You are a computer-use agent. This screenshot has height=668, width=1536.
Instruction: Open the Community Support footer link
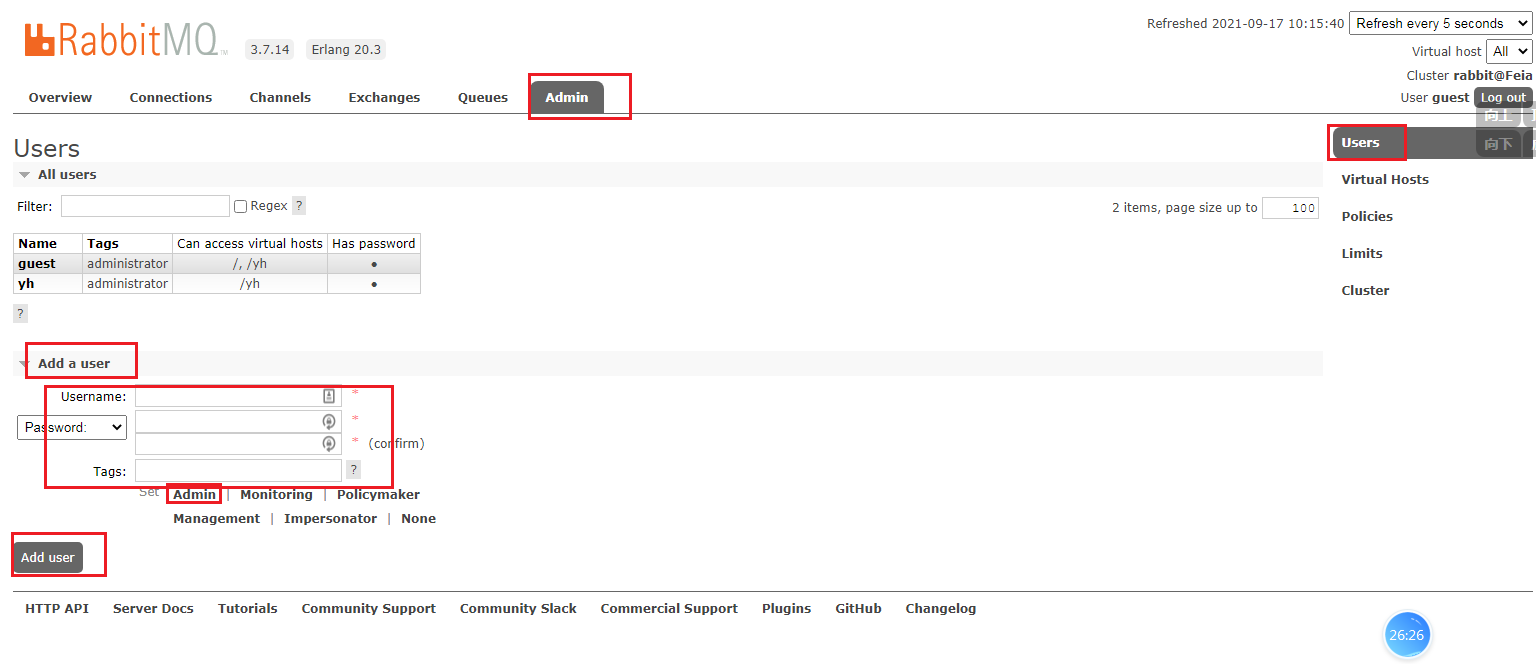(369, 608)
